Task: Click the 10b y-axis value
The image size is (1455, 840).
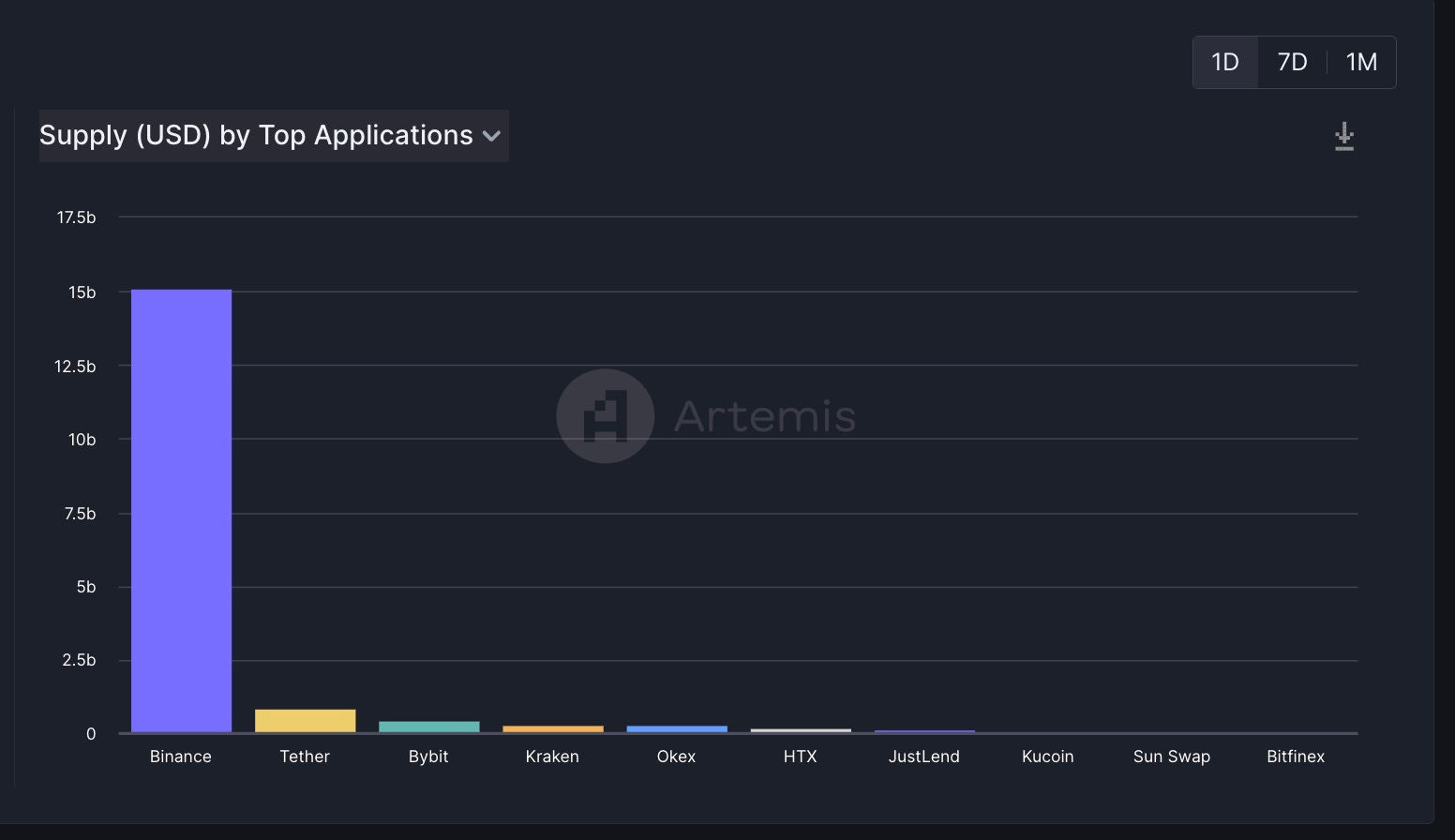Action: [82, 440]
